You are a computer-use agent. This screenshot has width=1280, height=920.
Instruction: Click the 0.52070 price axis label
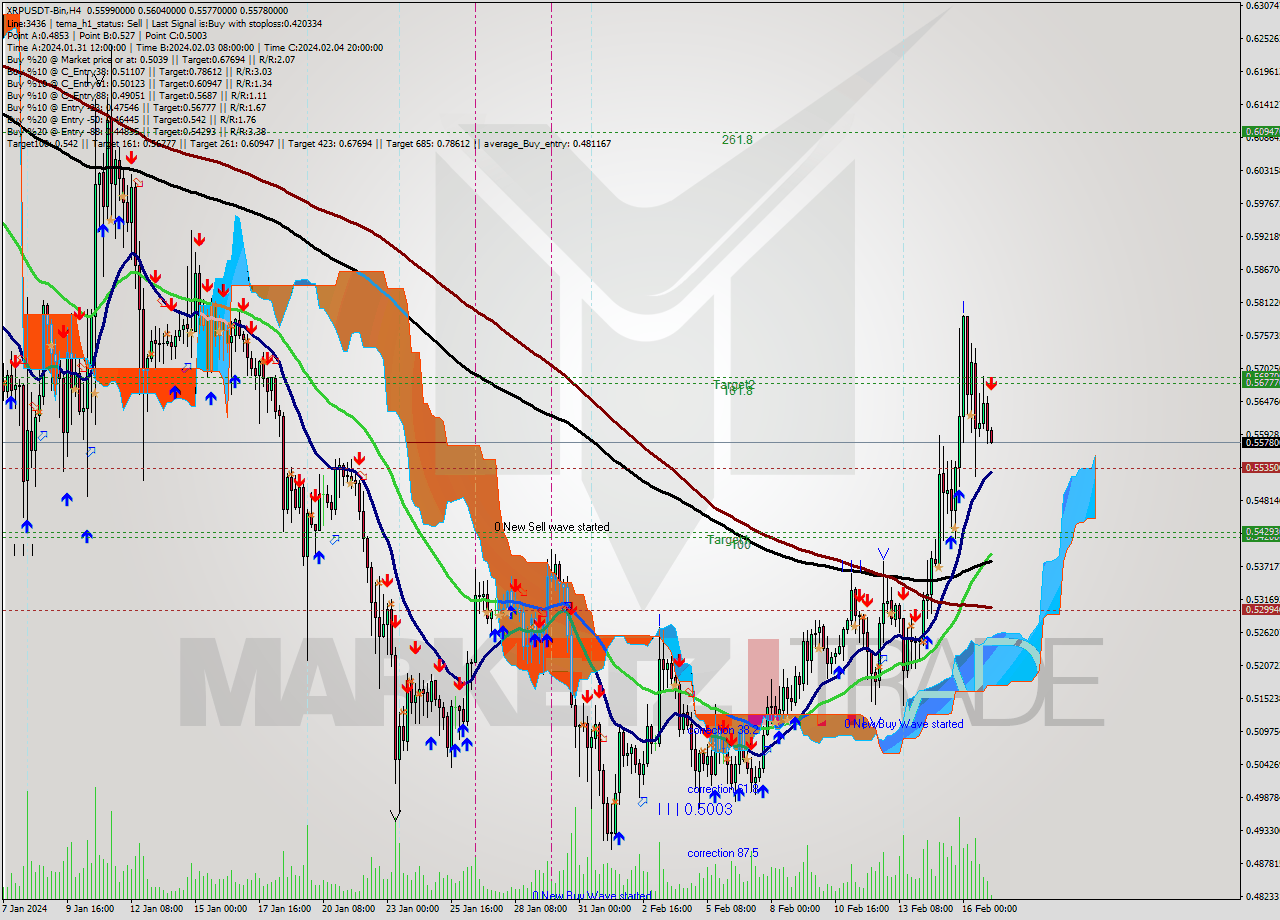[1261, 666]
